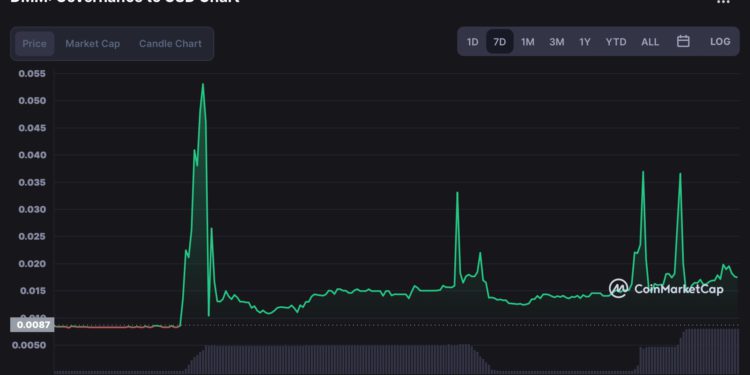Open the calendar date picker

pos(683,42)
